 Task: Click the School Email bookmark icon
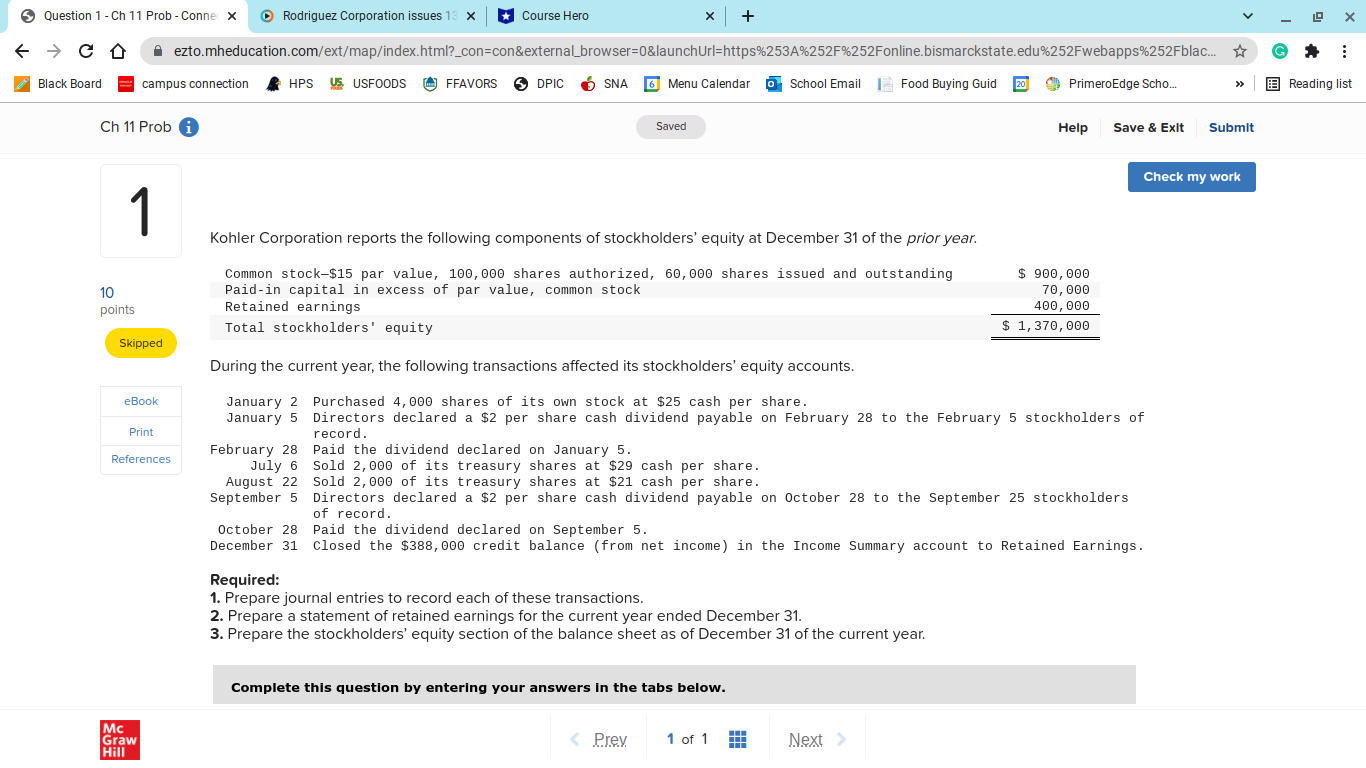(x=772, y=84)
